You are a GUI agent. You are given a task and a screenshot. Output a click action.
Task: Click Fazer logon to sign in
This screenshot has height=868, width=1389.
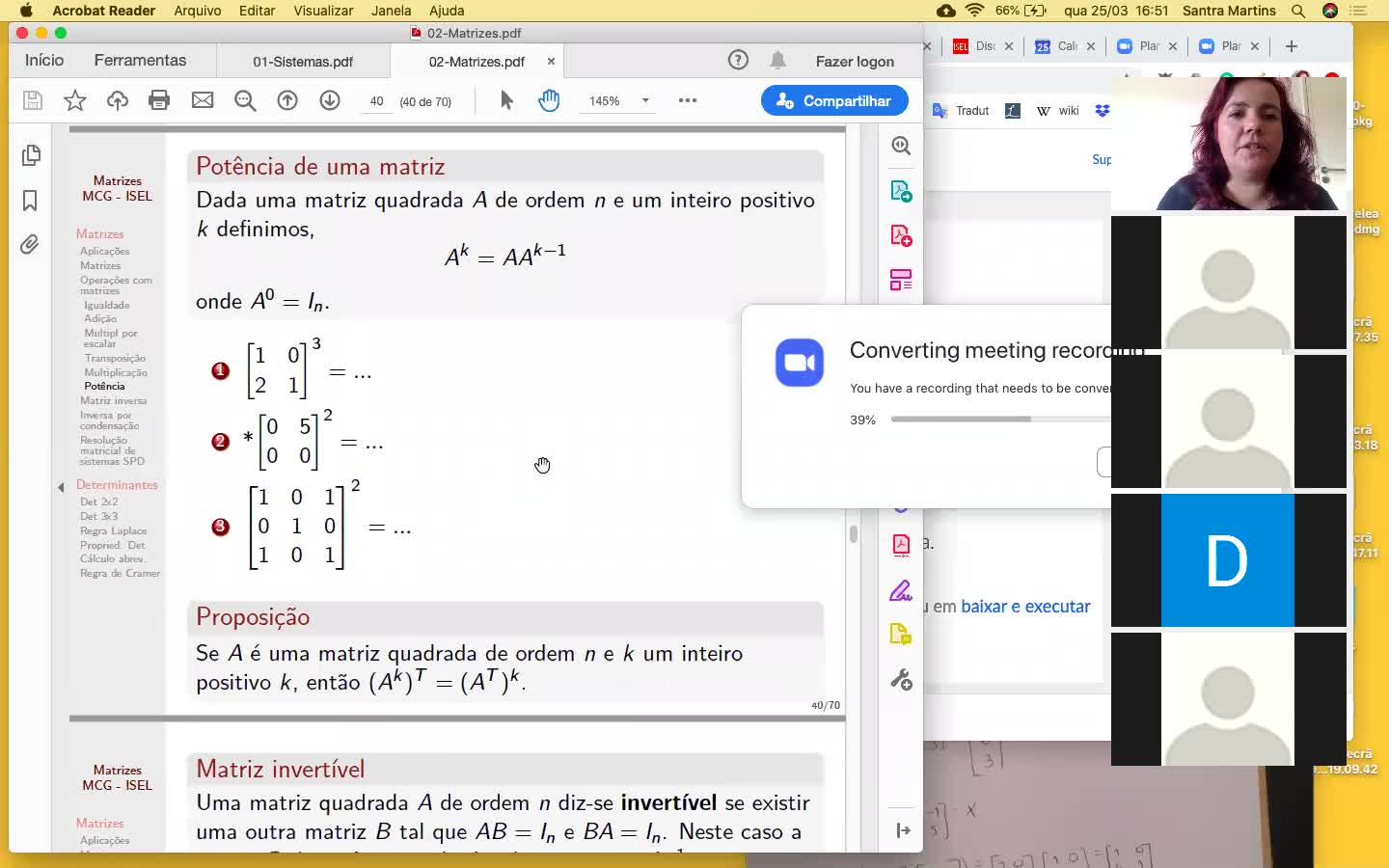click(855, 61)
